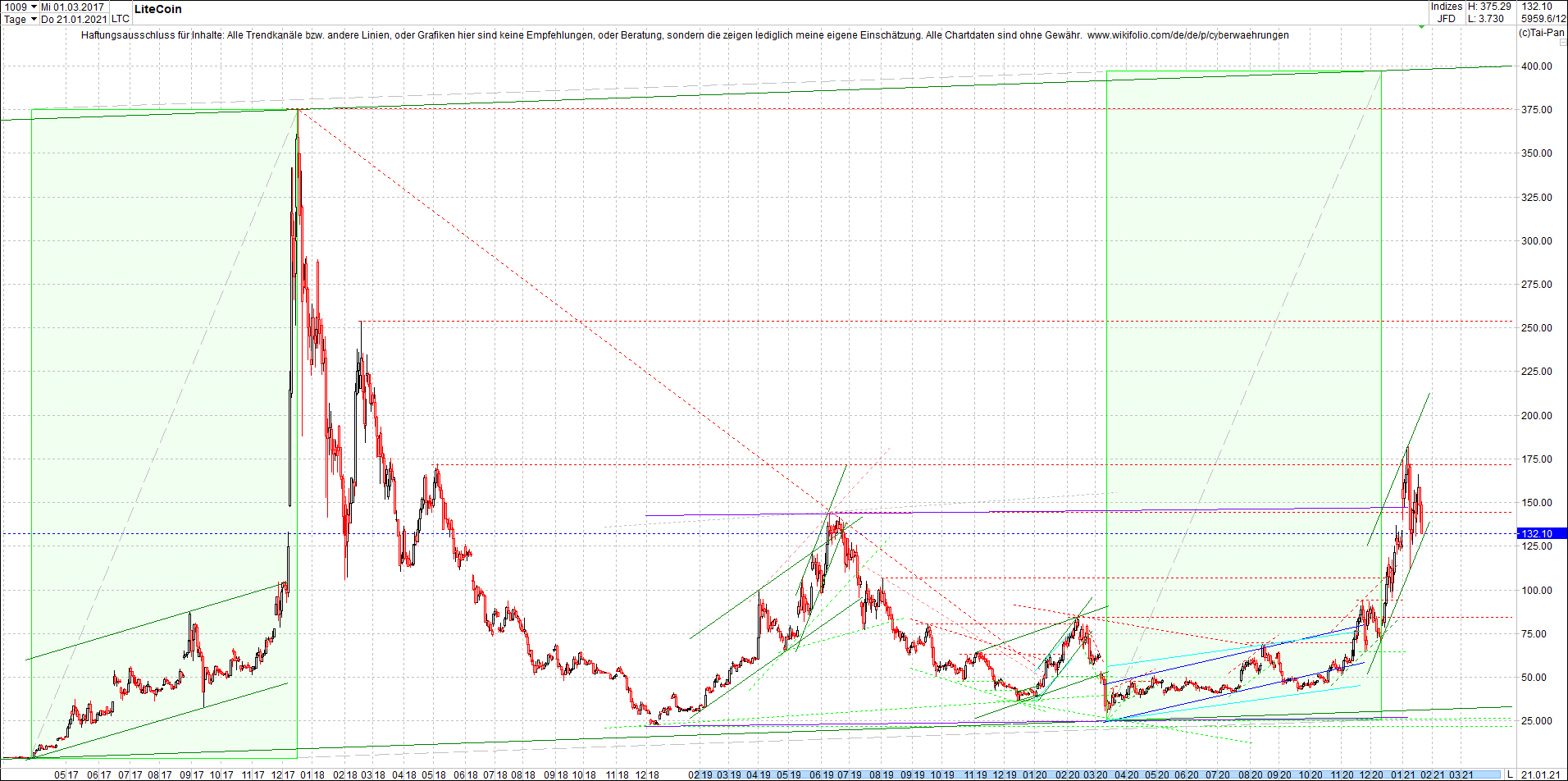Click the green triangle marker below header

click(x=1422, y=27)
